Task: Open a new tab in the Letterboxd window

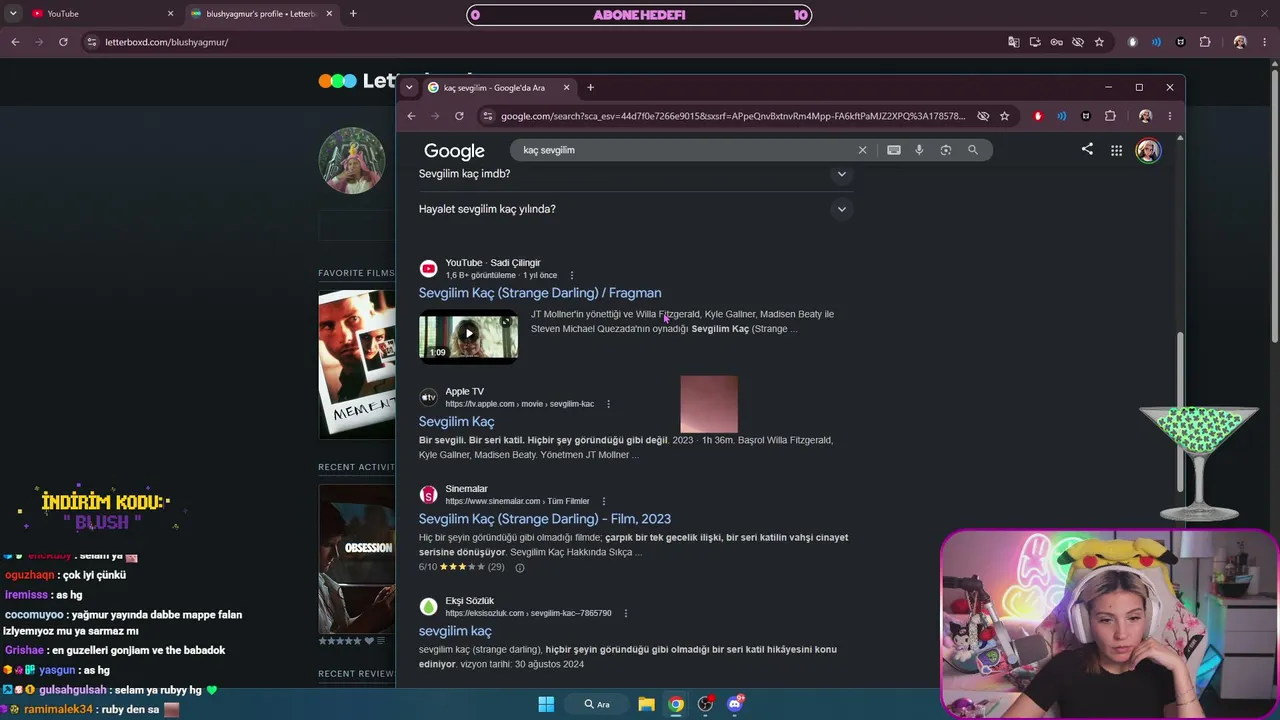Action: coord(353,14)
